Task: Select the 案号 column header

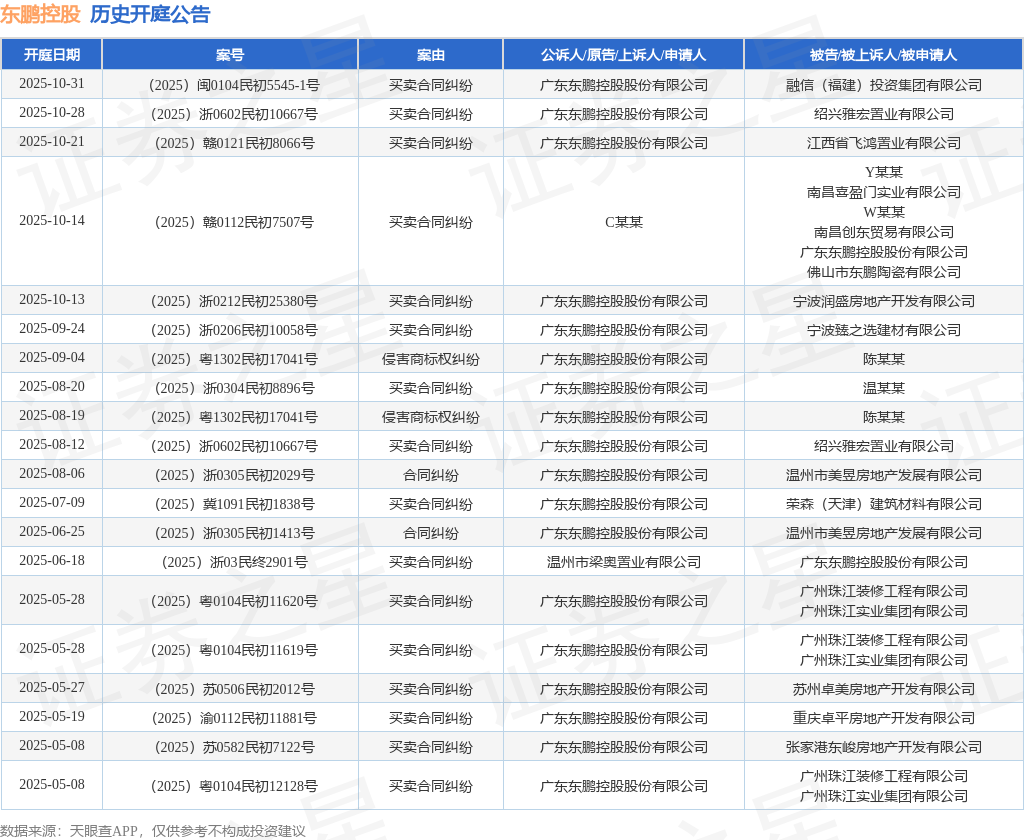Action: point(230,55)
